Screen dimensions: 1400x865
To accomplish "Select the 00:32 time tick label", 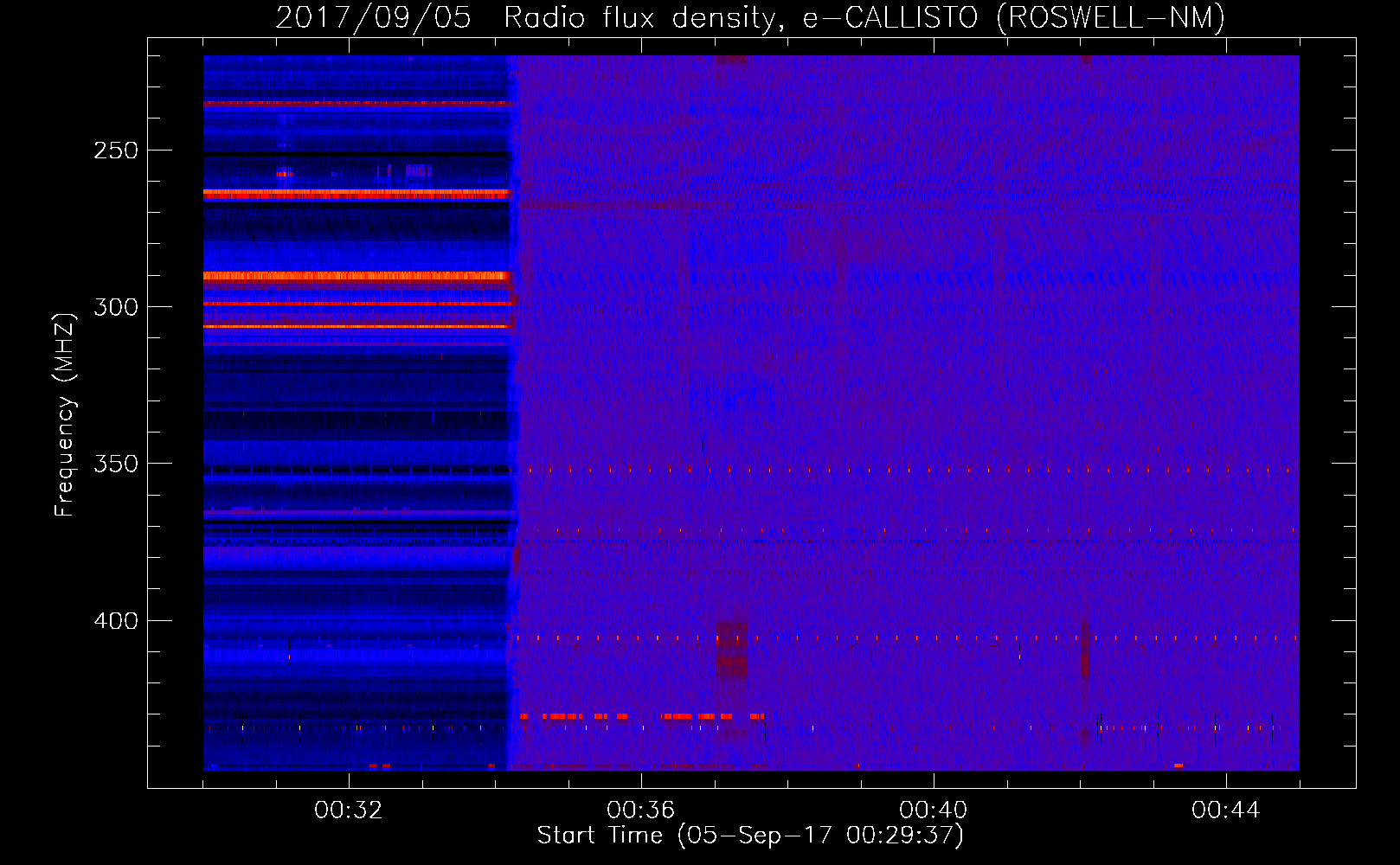I will pos(349,811).
